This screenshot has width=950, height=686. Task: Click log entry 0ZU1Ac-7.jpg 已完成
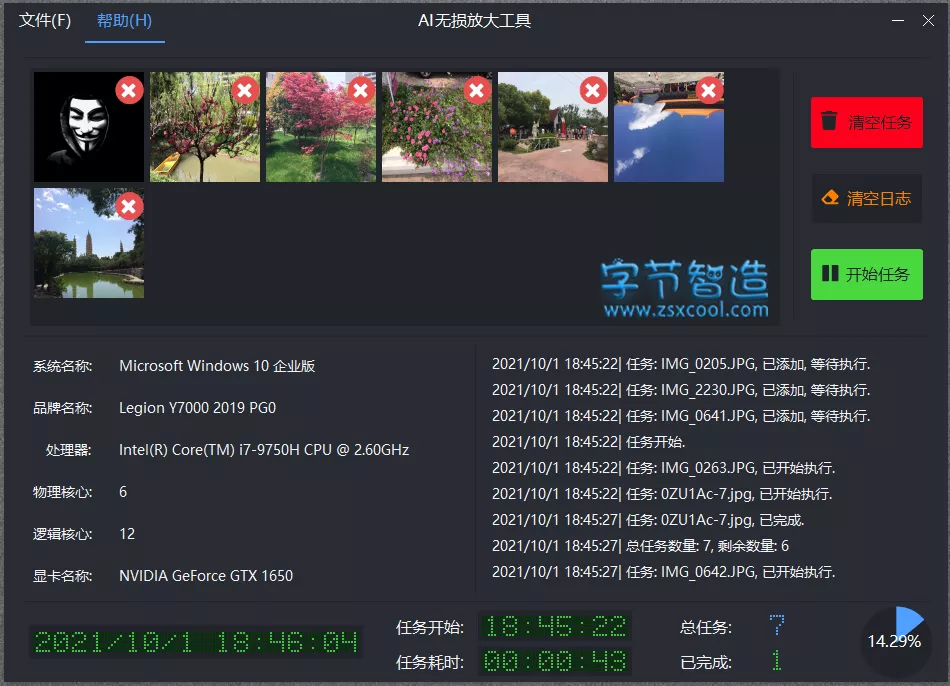point(648,520)
